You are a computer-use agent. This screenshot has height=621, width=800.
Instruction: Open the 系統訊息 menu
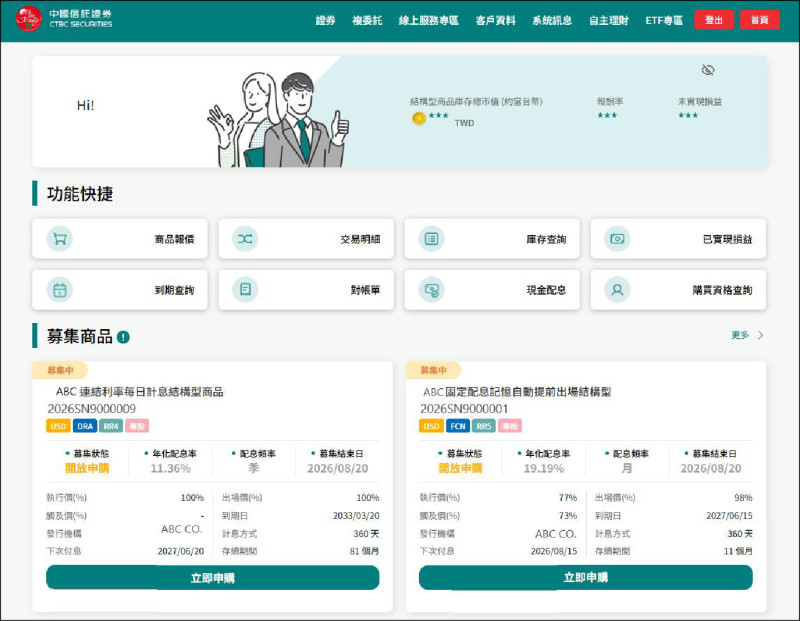(552, 20)
